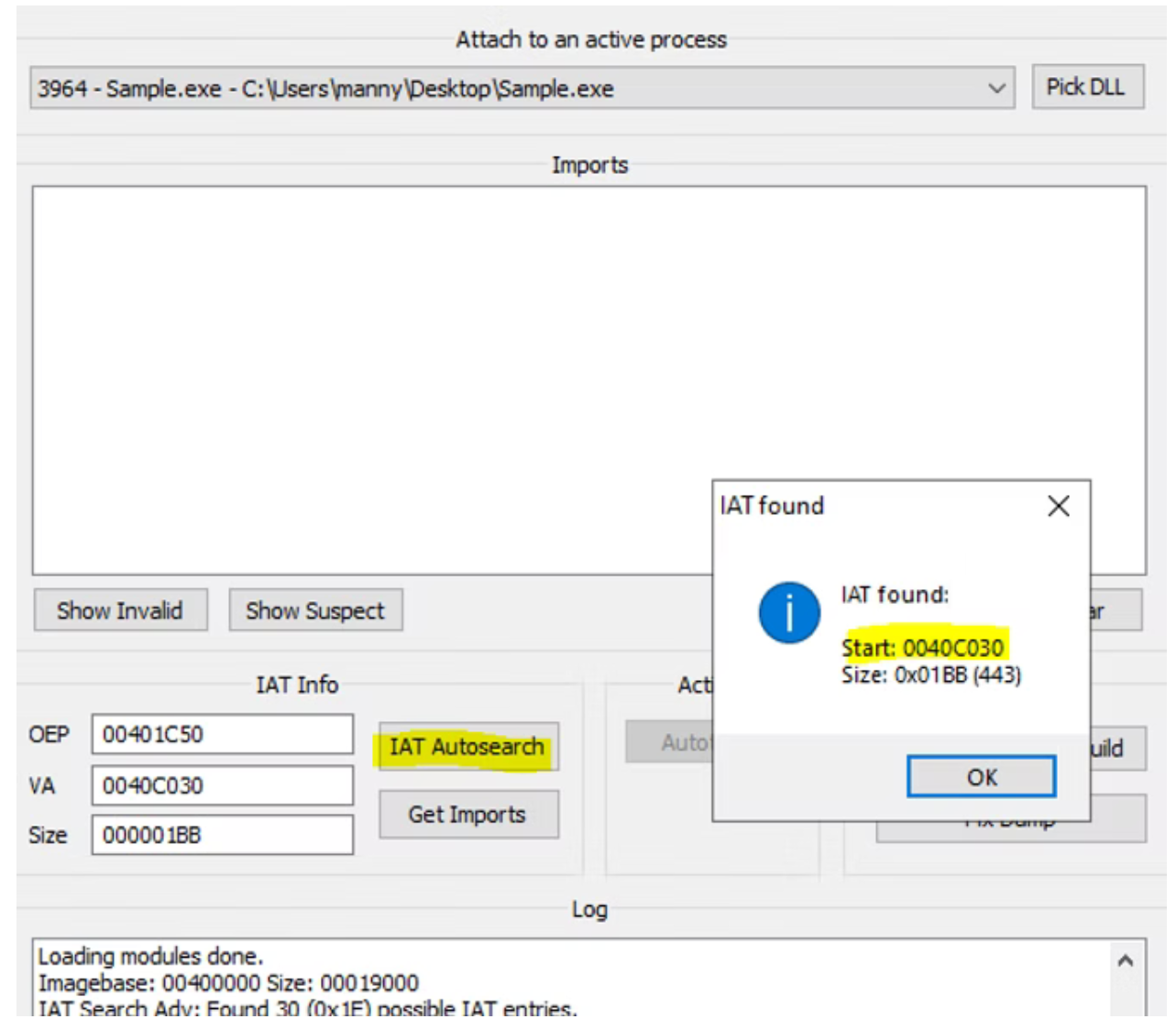Viewport: 1176px width, 1030px height.
Task: Click the highlighted Start: 0040C030 text
Action: point(922,648)
